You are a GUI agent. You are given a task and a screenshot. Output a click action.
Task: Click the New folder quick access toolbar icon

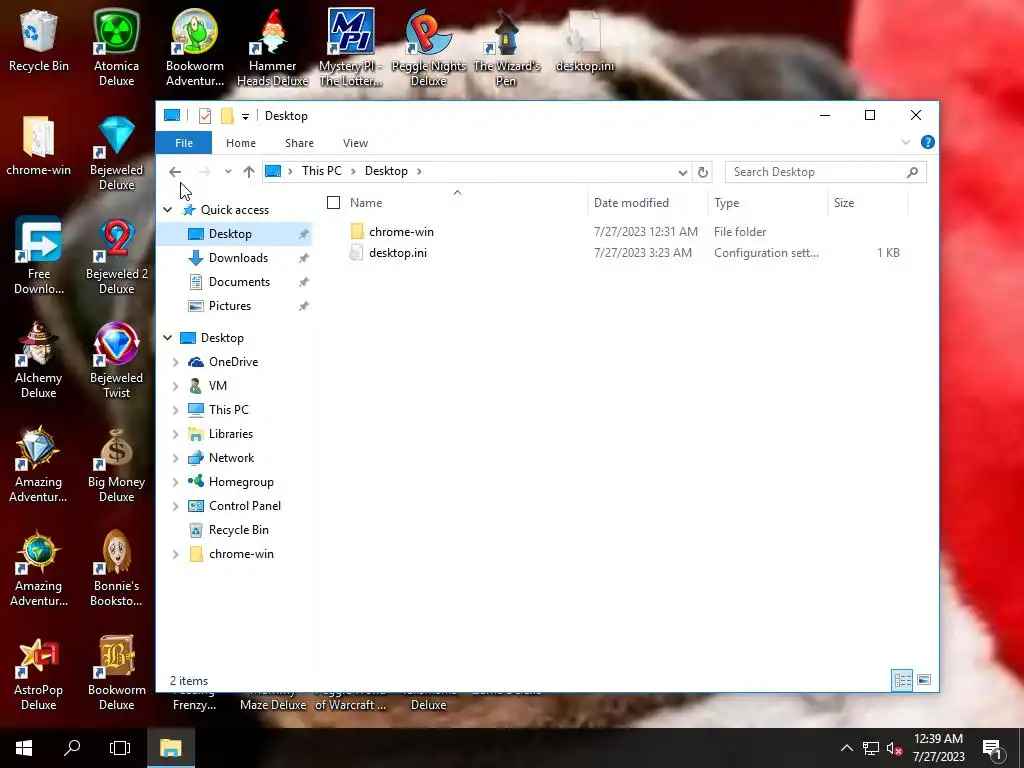coord(227,116)
